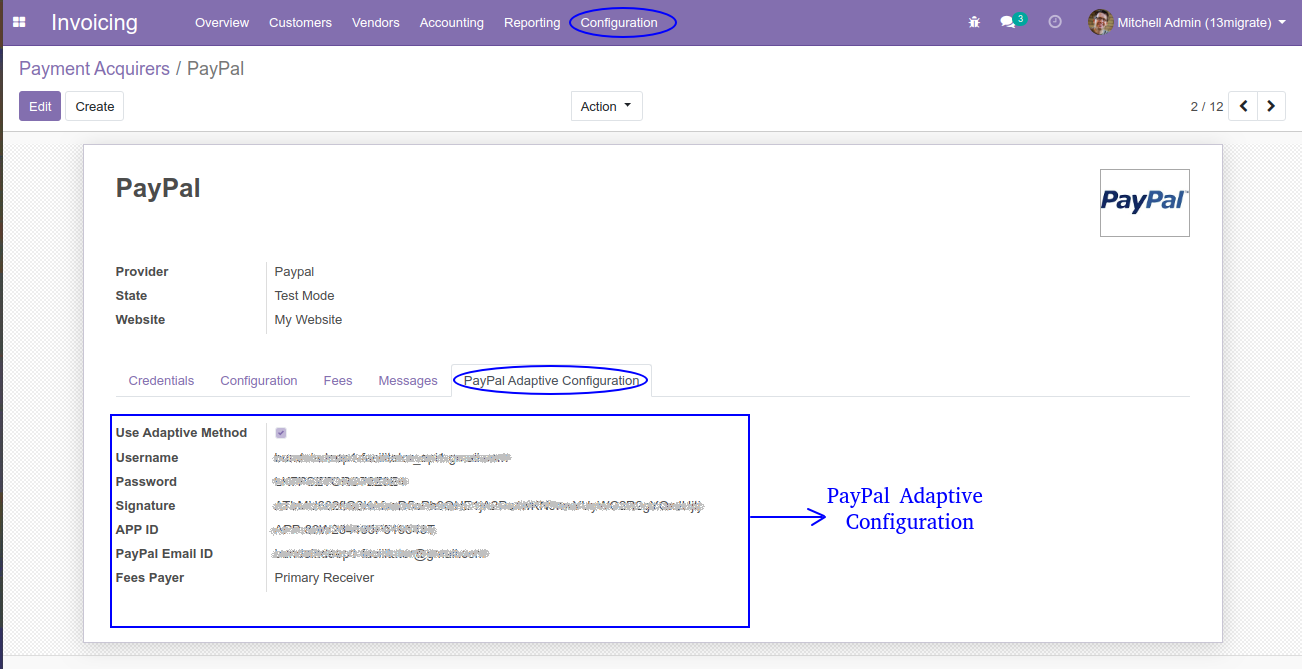Toggle the Use Adaptive Method checkbox
This screenshot has height=669, width=1302.
tap(281, 433)
